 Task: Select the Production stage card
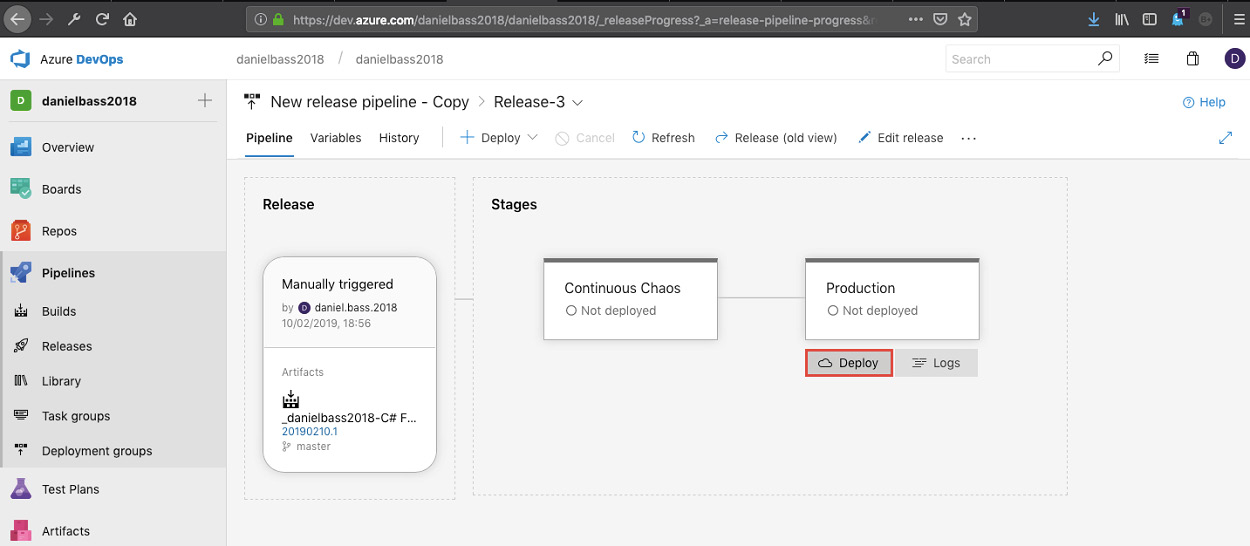(892, 299)
